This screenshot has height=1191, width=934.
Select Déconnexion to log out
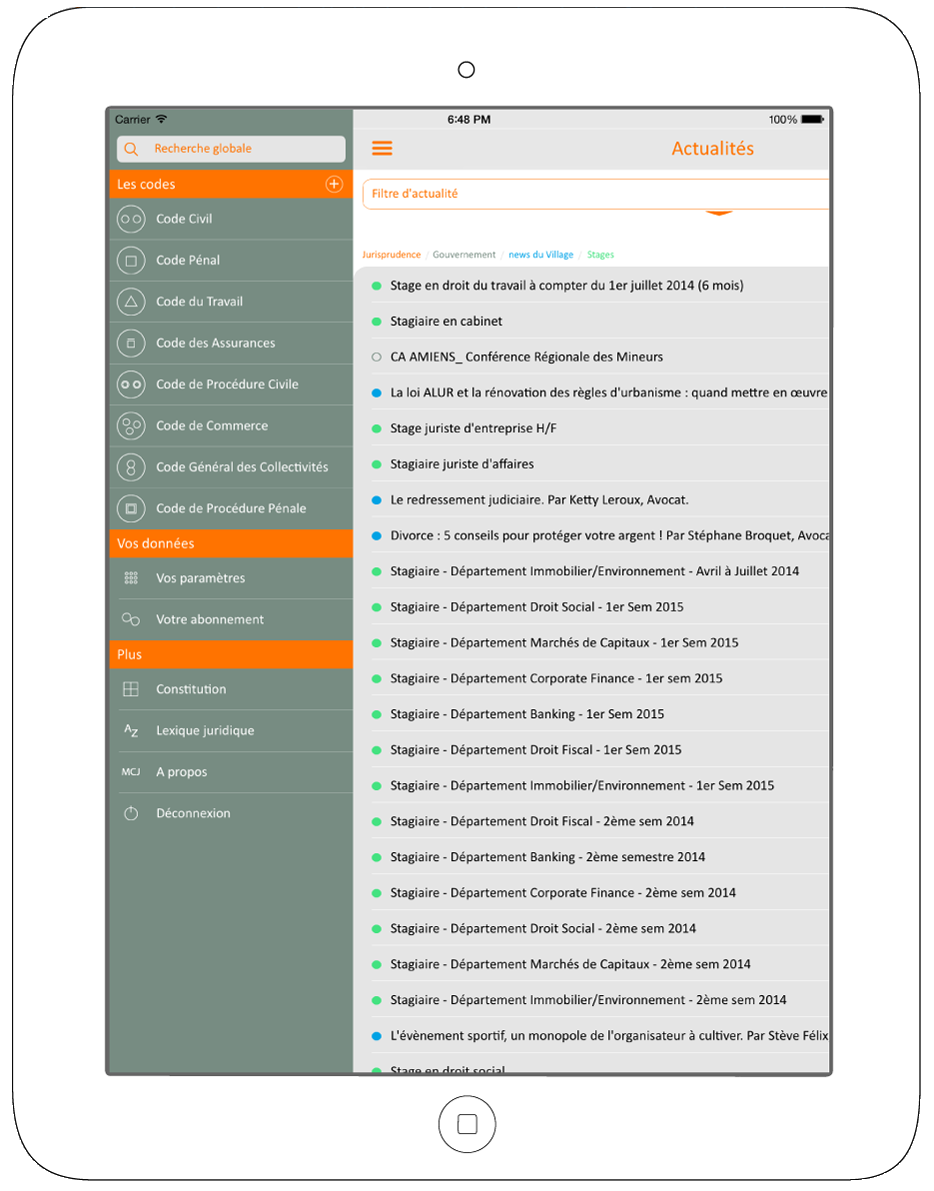(x=231, y=813)
